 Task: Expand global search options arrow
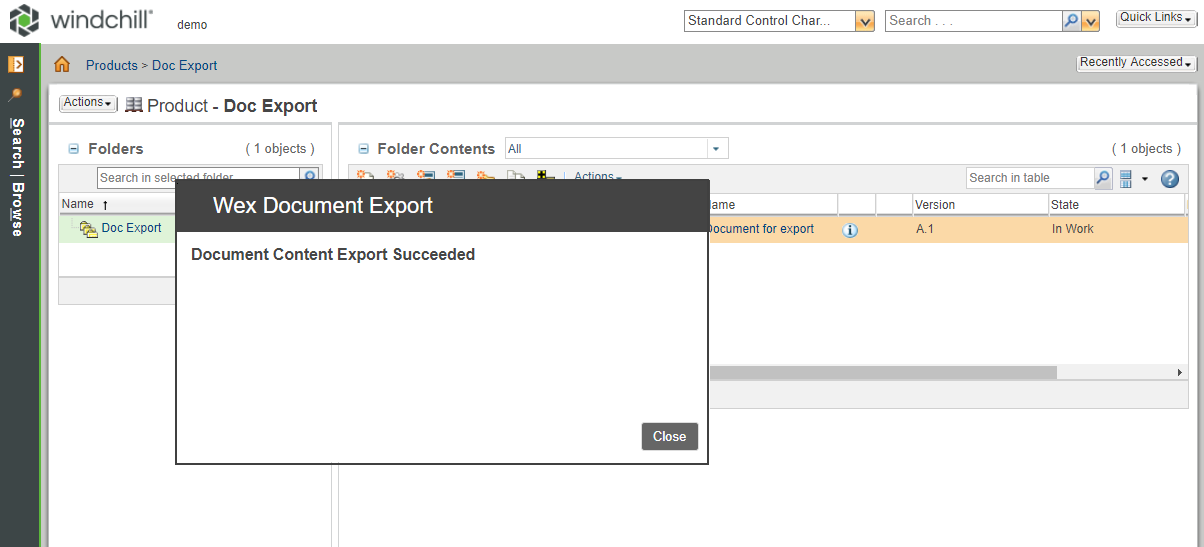coord(1091,21)
